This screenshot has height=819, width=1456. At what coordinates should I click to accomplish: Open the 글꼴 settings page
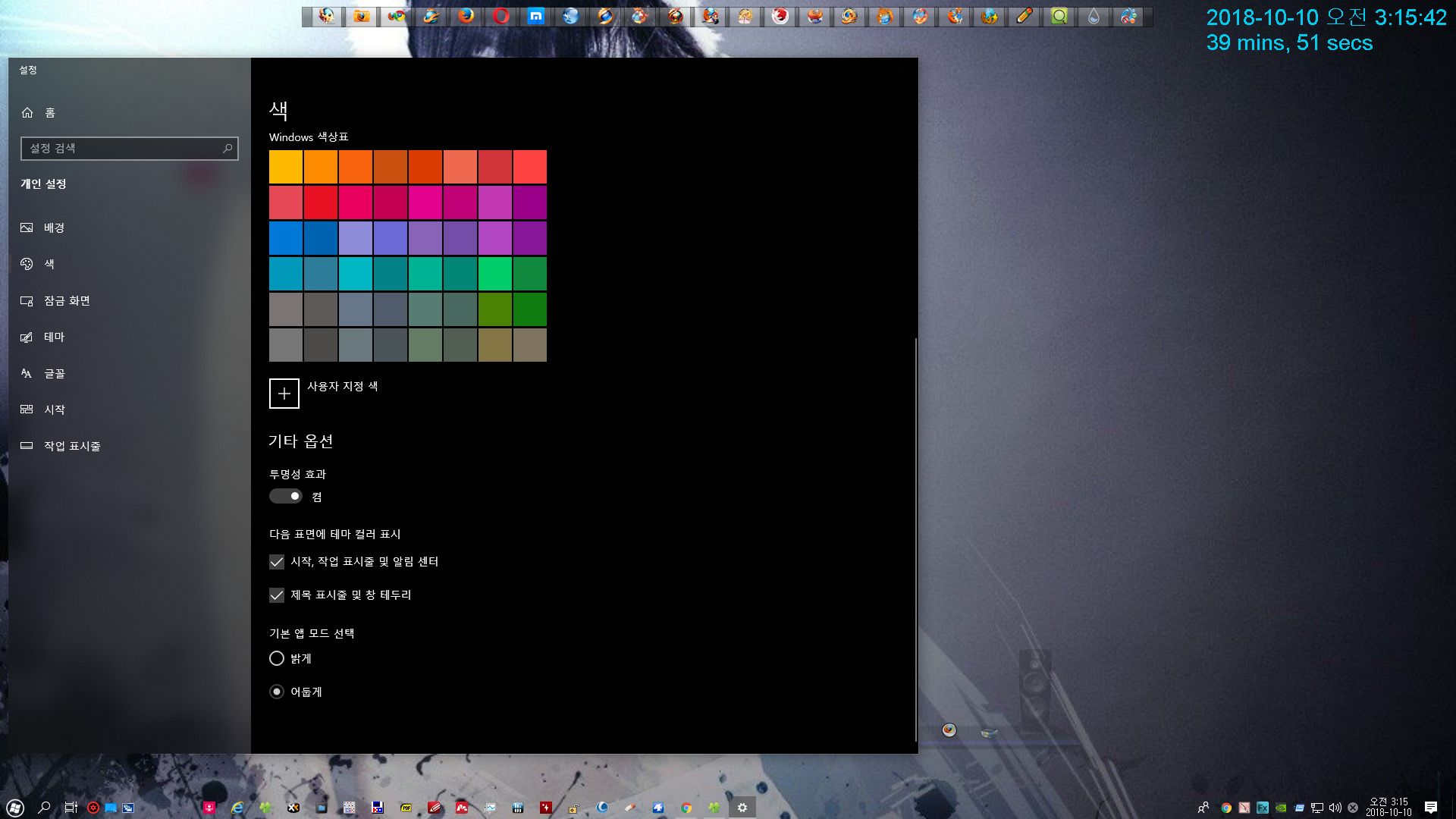(x=129, y=373)
